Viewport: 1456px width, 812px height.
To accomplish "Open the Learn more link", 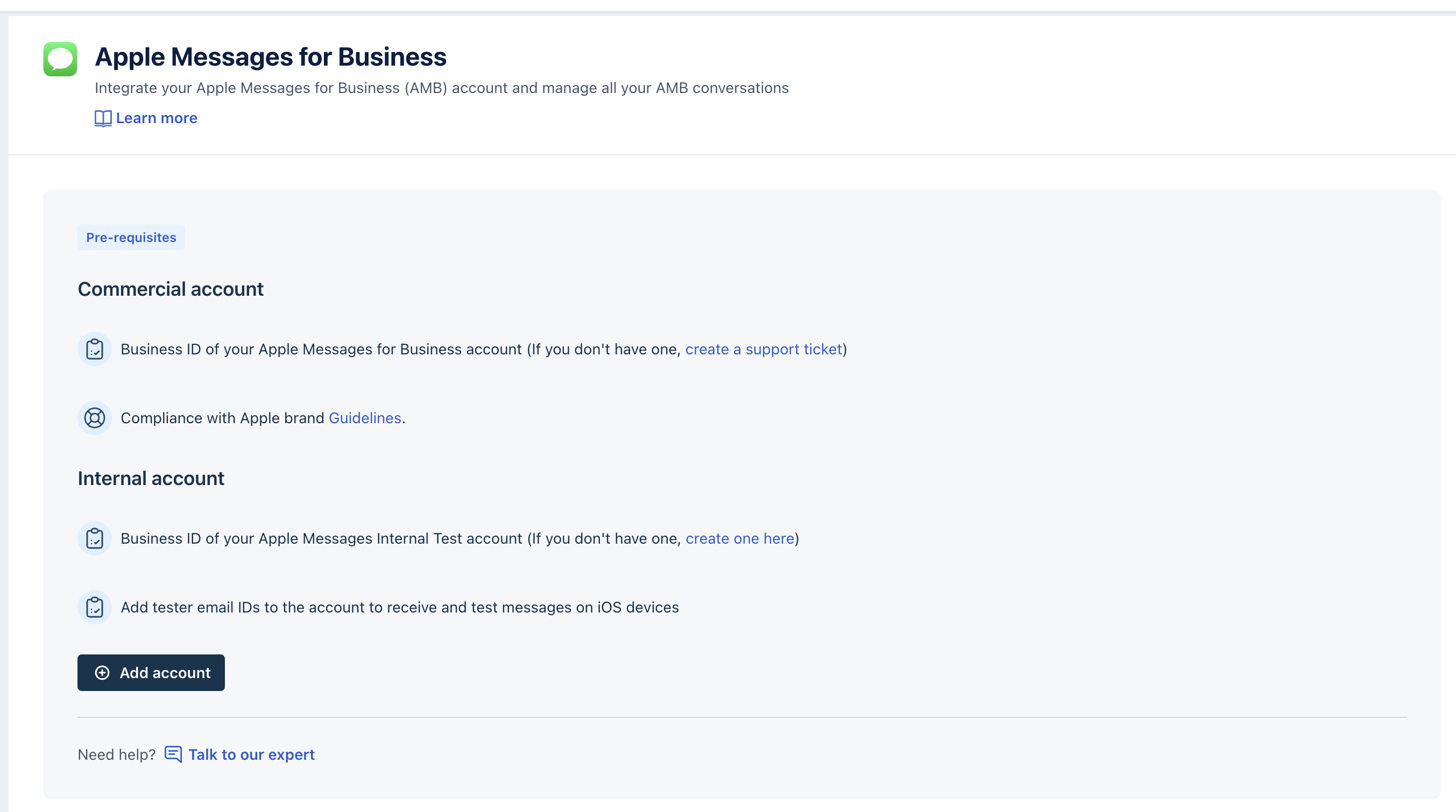I will point(157,118).
